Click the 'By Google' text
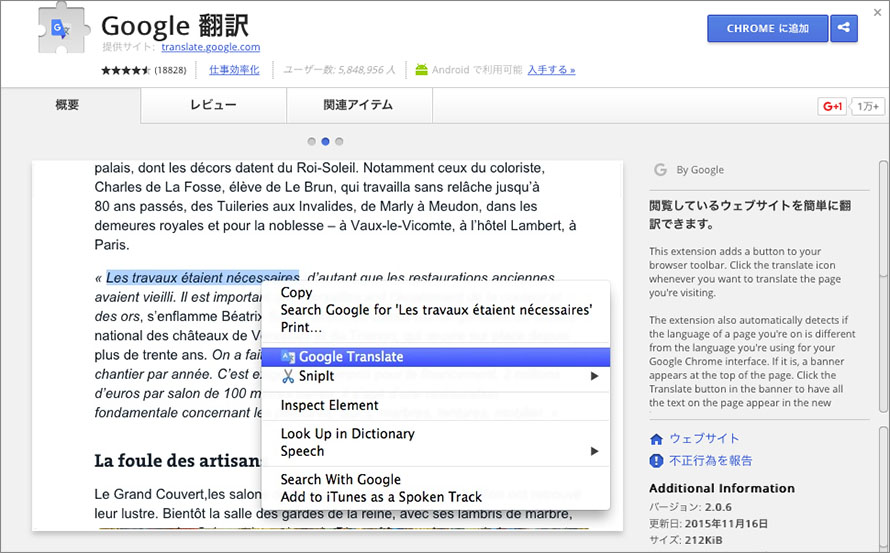890x553 pixels. tap(700, 170)
